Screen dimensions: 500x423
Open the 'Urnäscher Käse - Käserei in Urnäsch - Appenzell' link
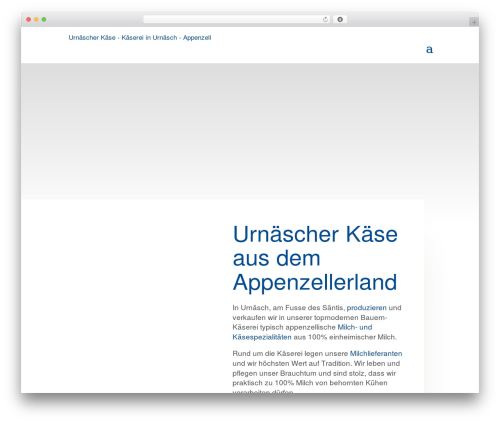click(x=140, y=38)
